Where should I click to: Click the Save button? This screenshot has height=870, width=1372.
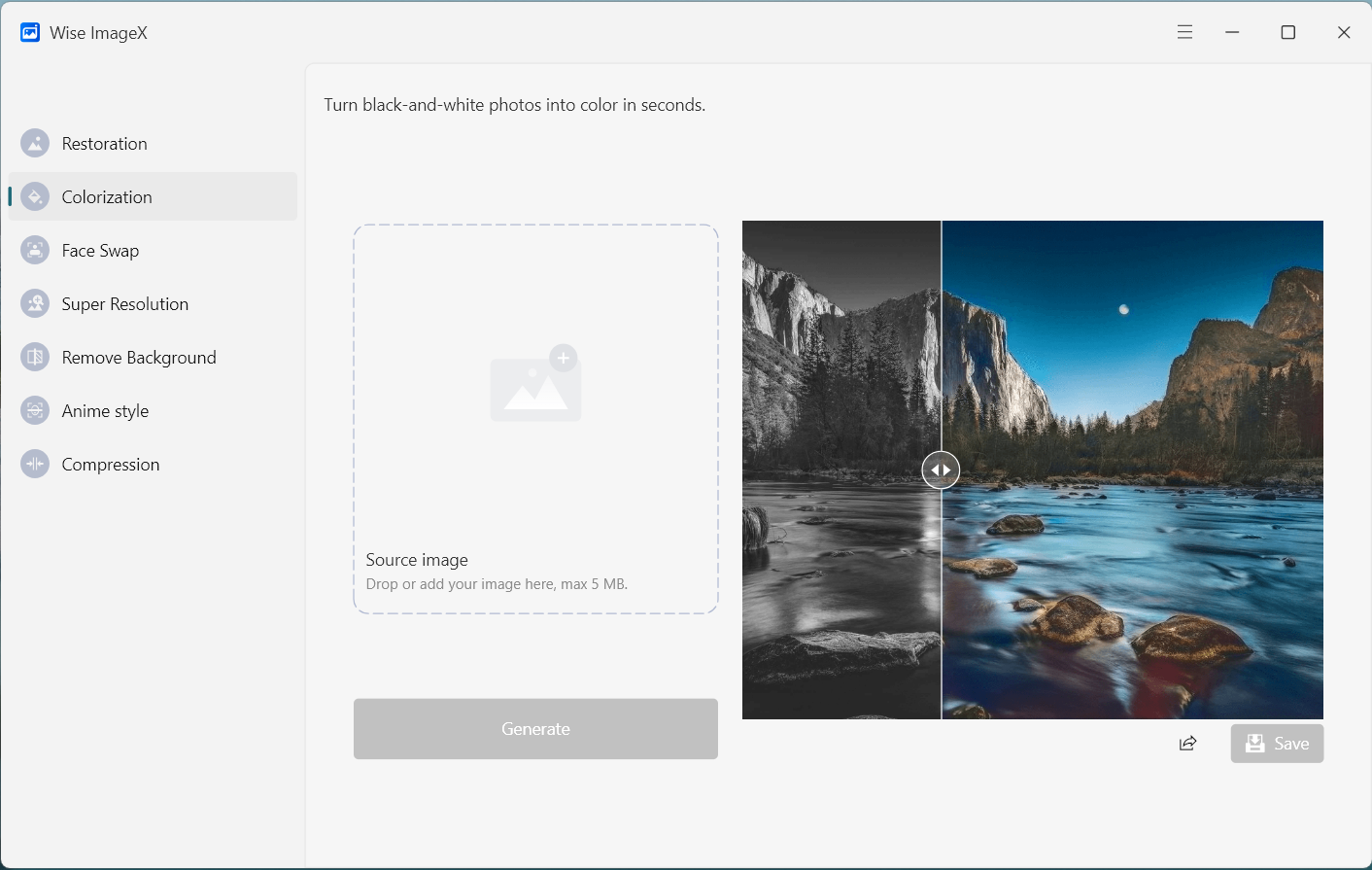1277,744
